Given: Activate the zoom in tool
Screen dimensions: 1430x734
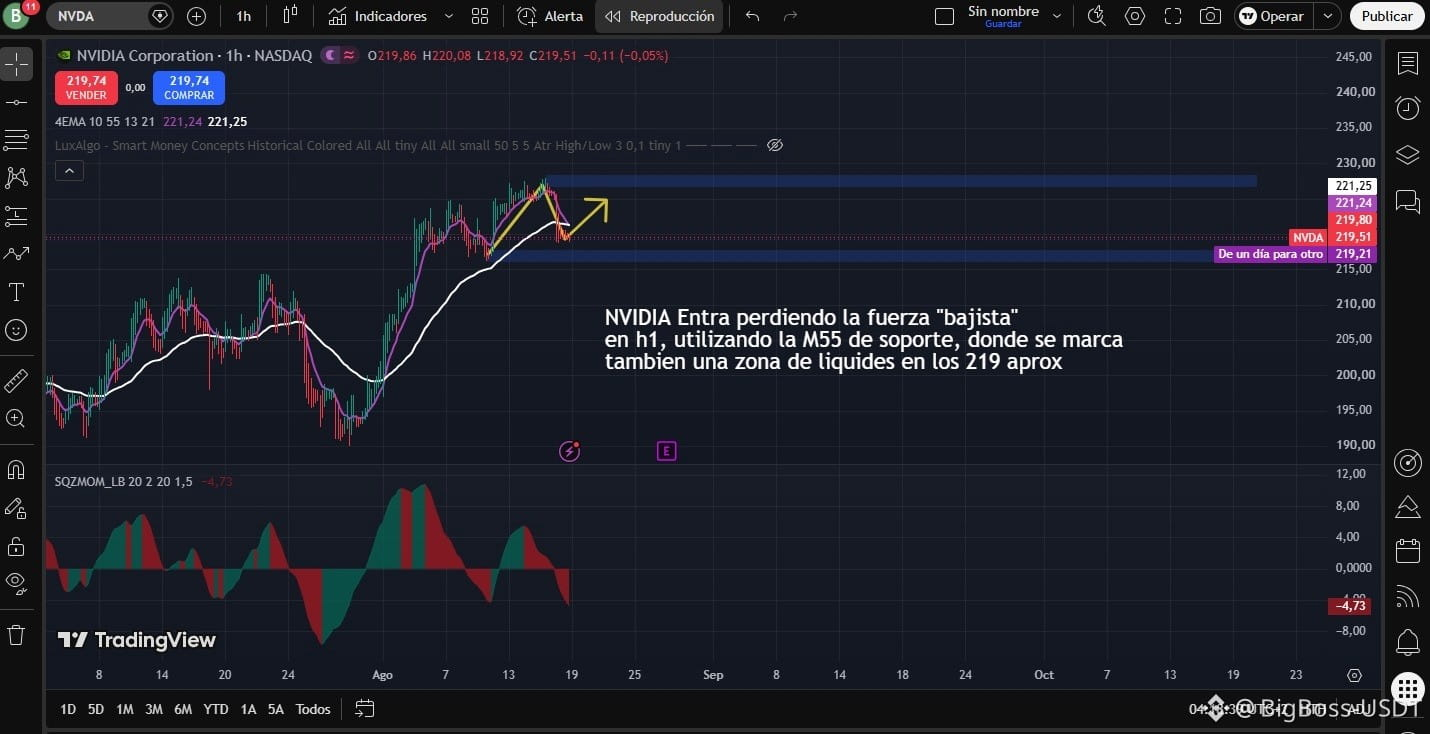Looking at the screenshot, I should coord(16,419).
